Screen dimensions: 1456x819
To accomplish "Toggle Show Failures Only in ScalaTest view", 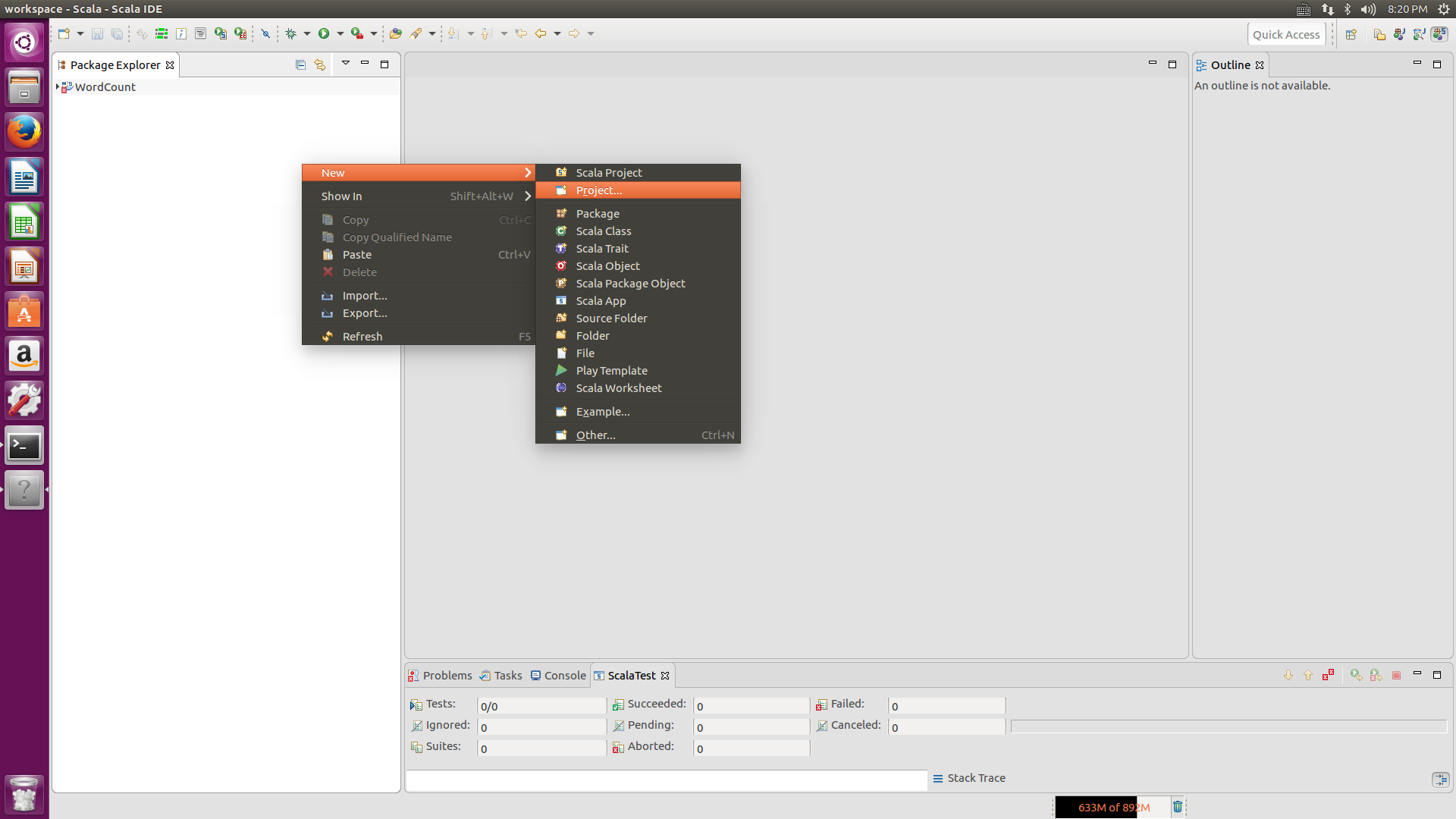I will (x=1328, y=675).
